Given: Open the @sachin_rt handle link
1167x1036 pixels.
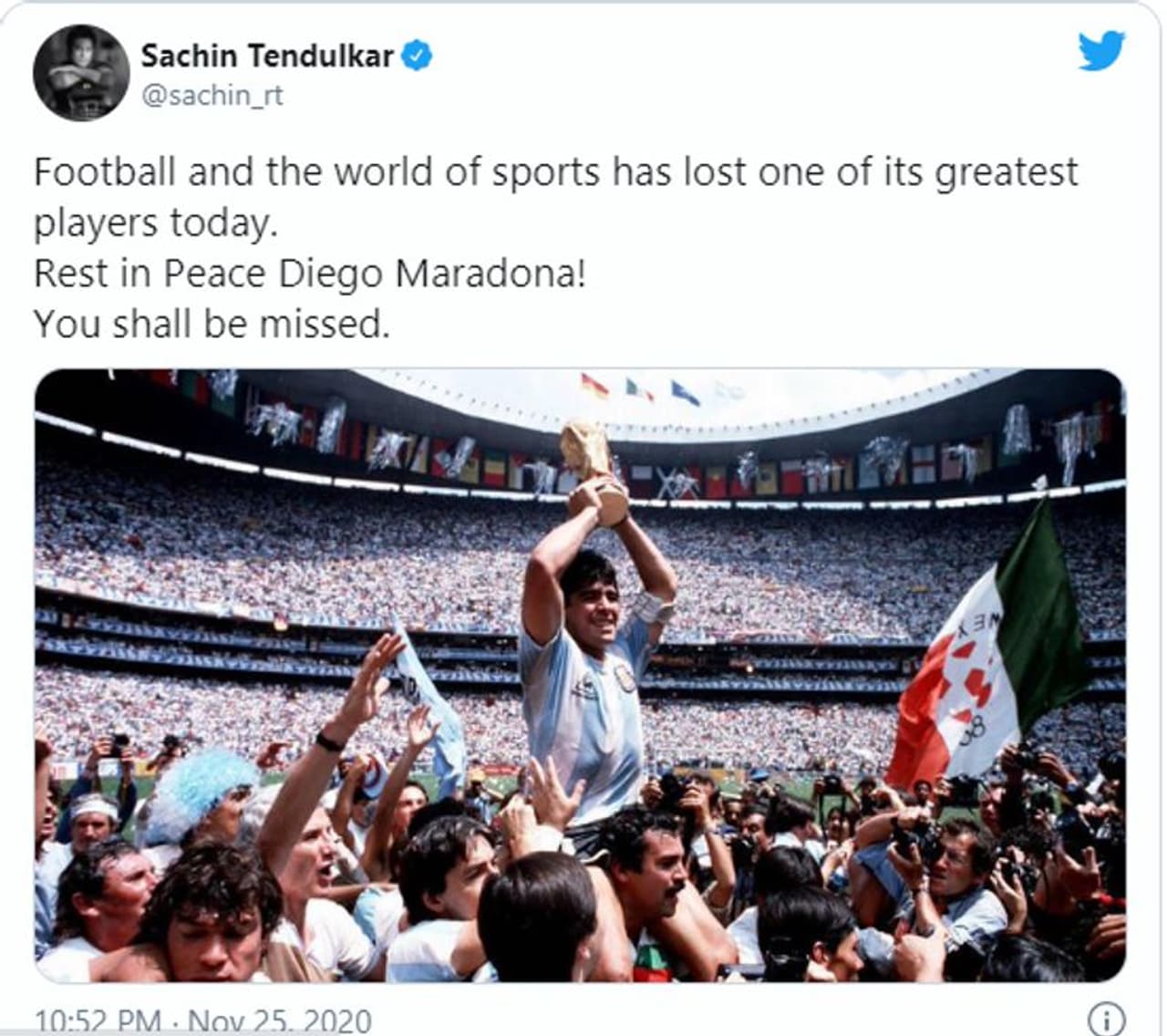Looking at the screenshot, I should (212, 95).
